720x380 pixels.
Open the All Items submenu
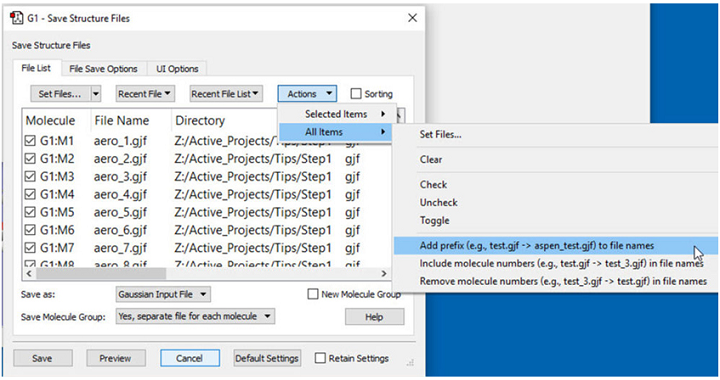coord(337,132)
